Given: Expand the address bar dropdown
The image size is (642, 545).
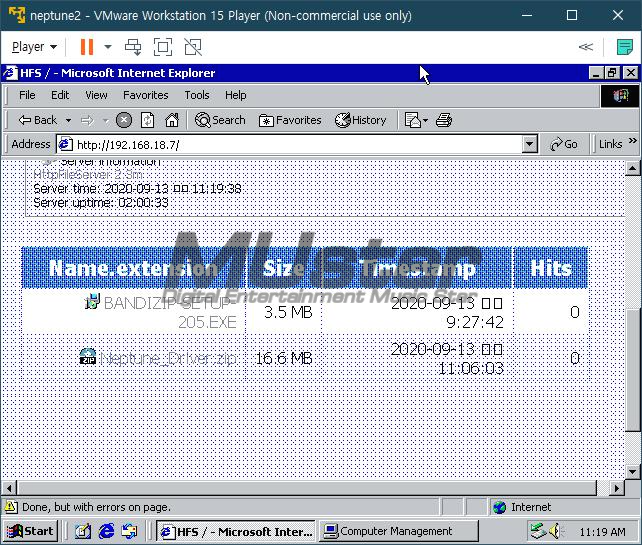Looking at the screenshot, I should click(530, 145).
